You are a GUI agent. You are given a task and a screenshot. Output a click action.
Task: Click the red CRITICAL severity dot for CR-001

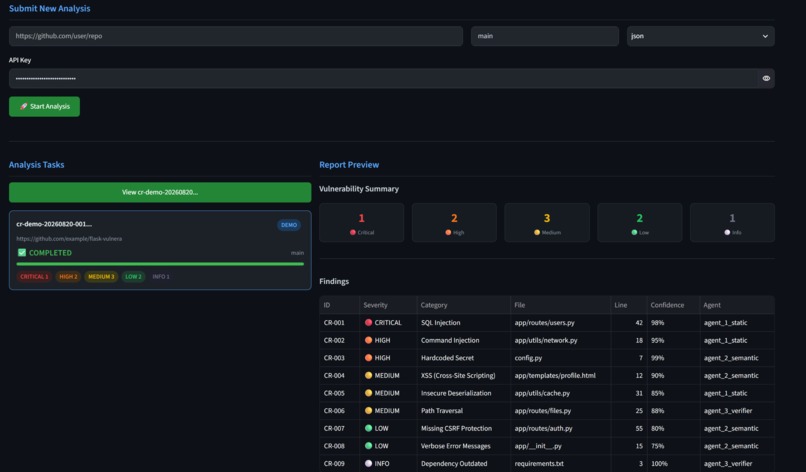tap(368, 322)
